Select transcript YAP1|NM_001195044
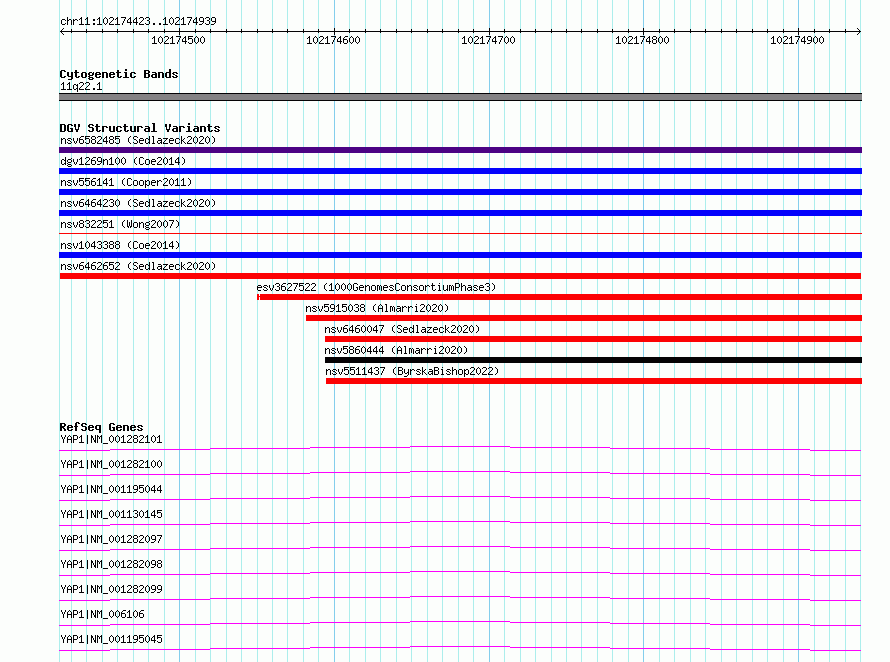890x662 pixels. pyautogui.click(x=111, y=489)
